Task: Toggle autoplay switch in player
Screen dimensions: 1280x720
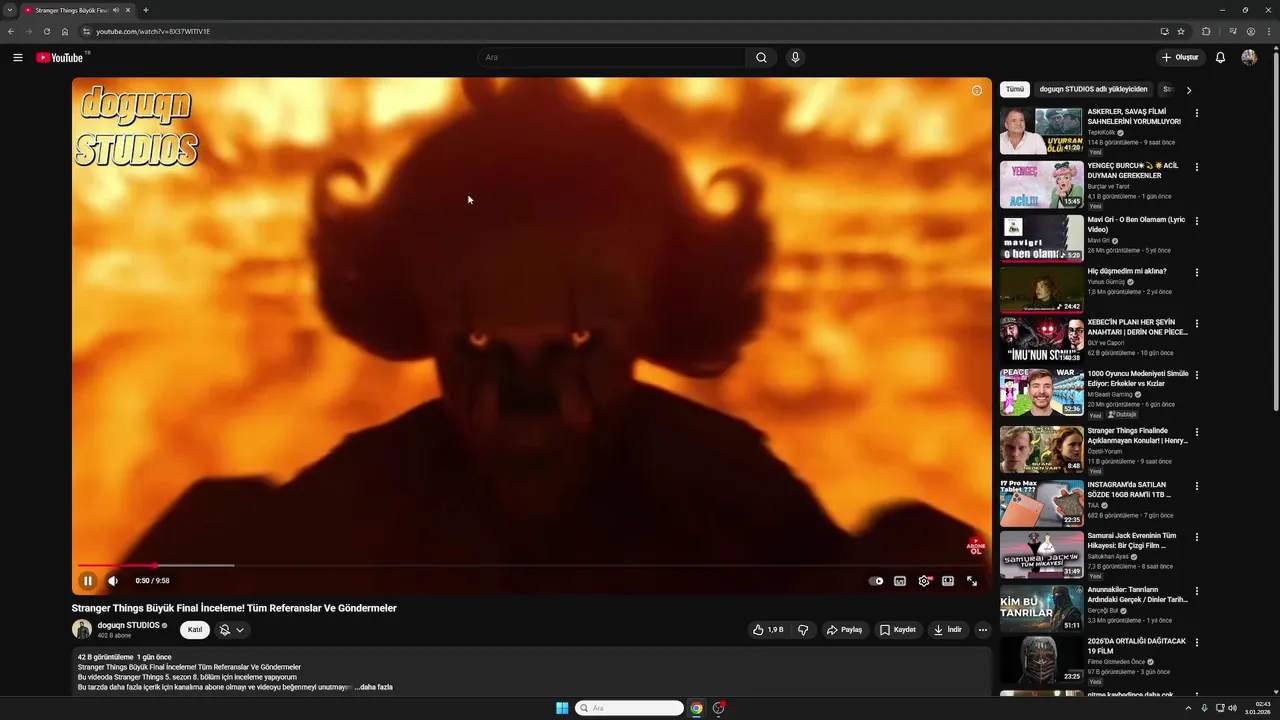Action: pyautogui.click(x=877, y=581)
